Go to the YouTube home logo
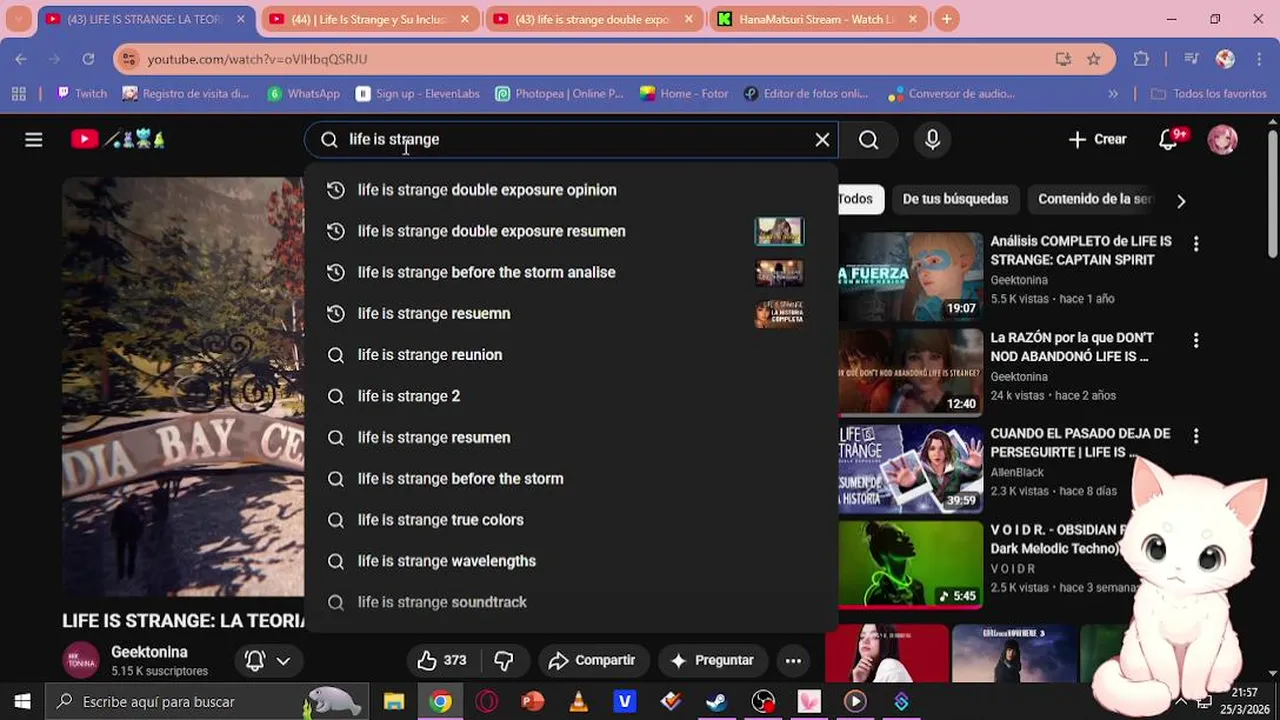This screenshot has height=720, width=1280. pos(118,140)
